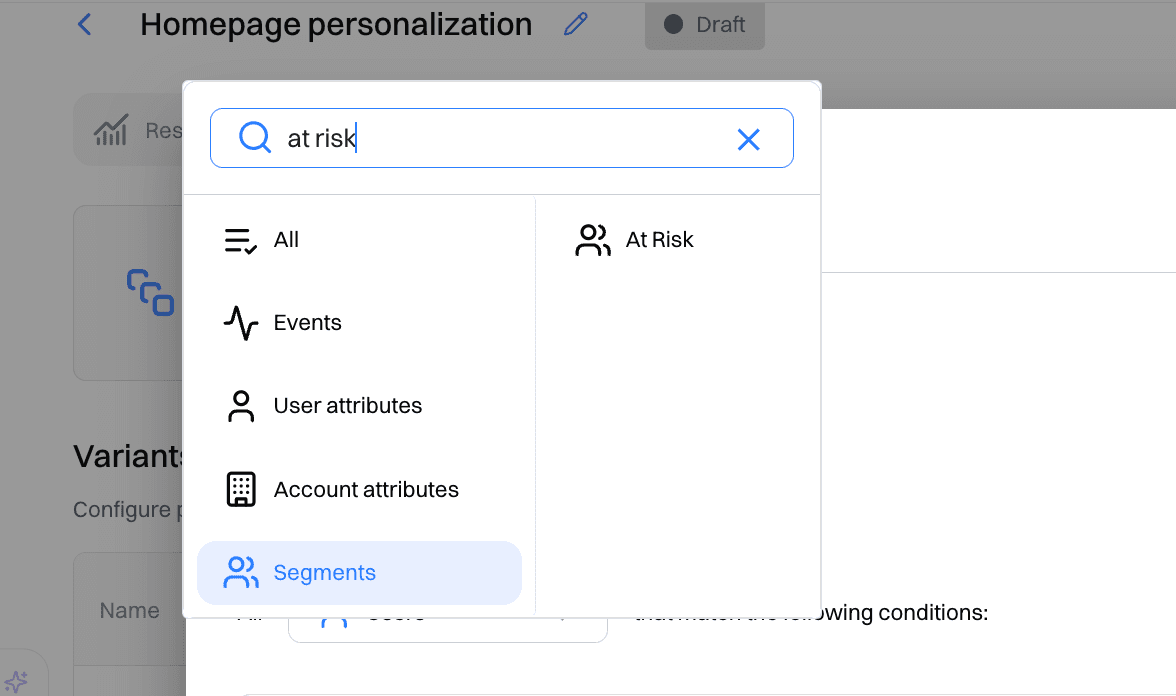
Task: Click the building icon for Account attributes
Action: coord(240,490)
